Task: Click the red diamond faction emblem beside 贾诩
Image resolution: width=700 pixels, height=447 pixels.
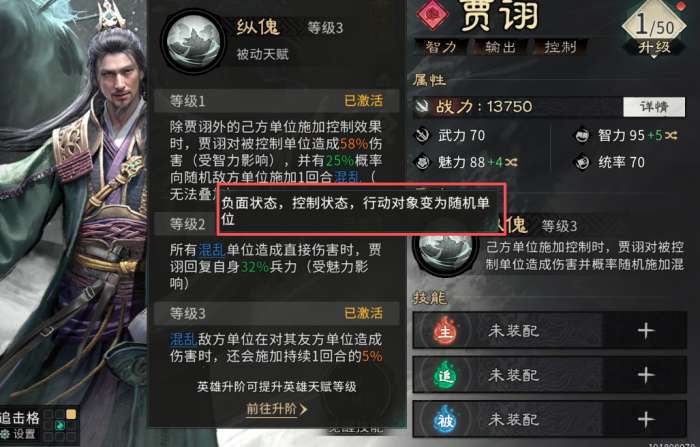Action: (x=432, y=14)
